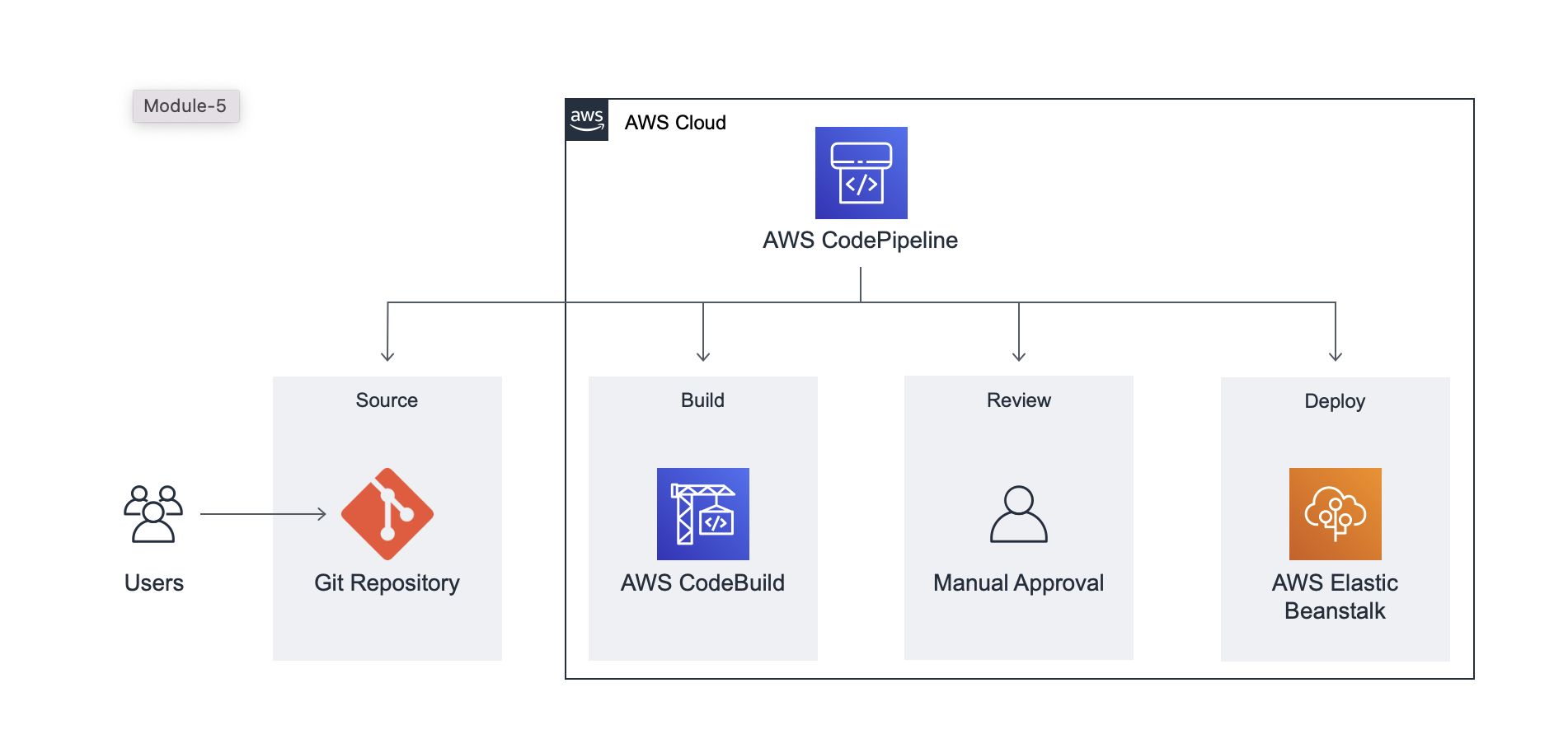Viewport: 1568px width, 753px height.
Task: Select the Git Repository logo
Action: click(387, 514)
